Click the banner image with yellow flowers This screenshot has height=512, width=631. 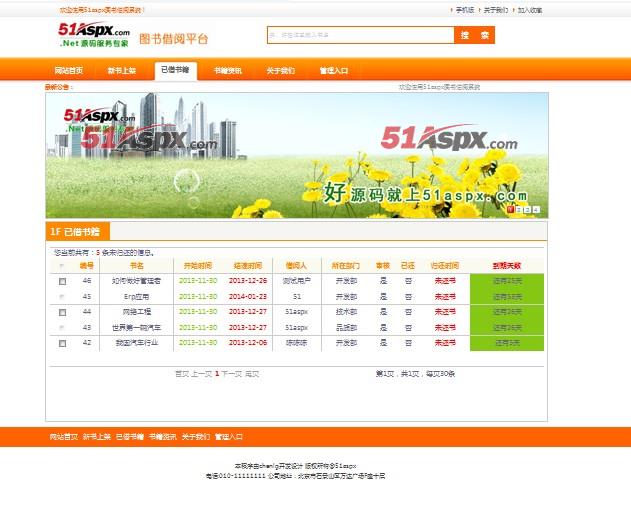pos(297,155)
